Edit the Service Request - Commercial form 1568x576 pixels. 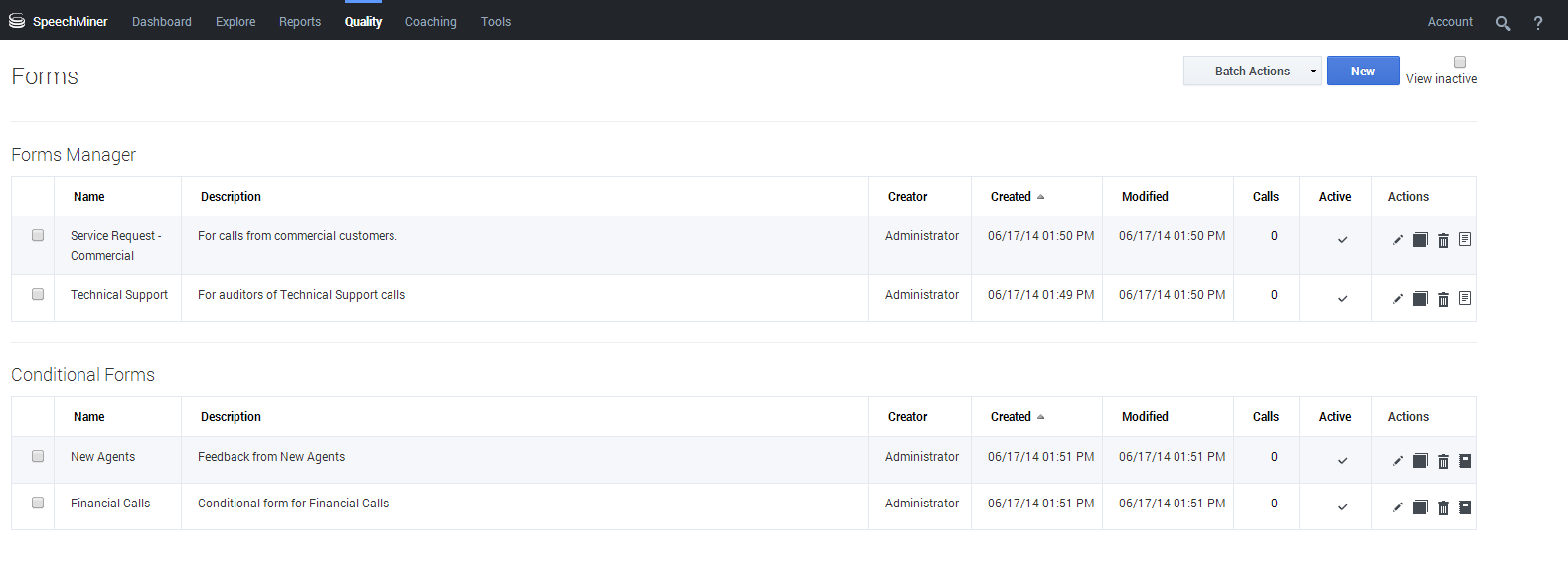[x=1397, y=240]
